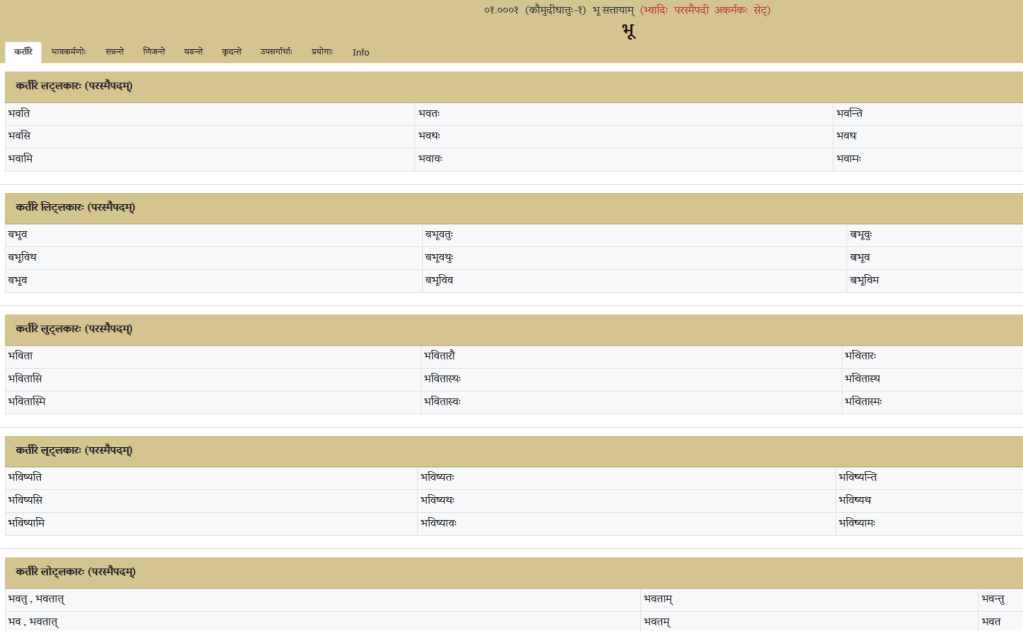Switch to the प्रयोगाः tab
Viewport: 1023px width, 631px height.
click(x=322, y=52)
